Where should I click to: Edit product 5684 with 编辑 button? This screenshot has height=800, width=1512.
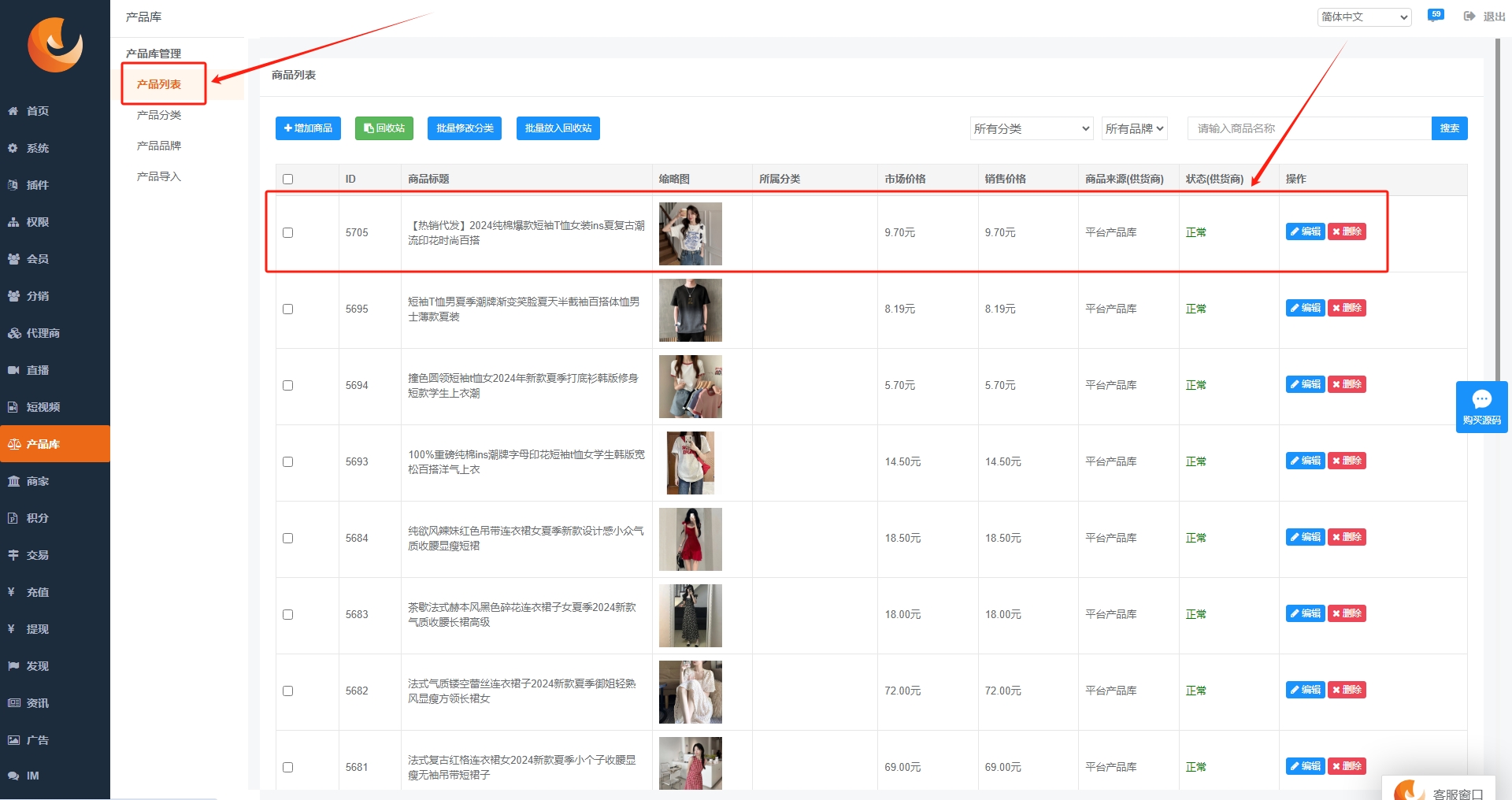pos(1306,537)
